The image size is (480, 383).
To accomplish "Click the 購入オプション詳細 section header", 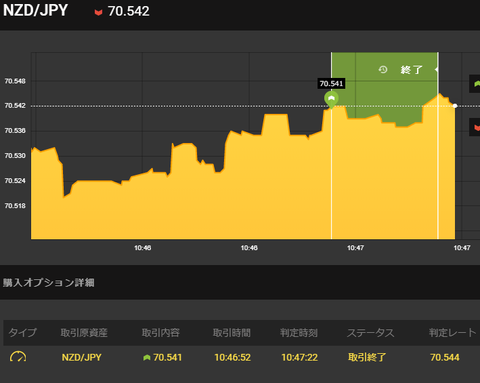I will pos(49,283).
